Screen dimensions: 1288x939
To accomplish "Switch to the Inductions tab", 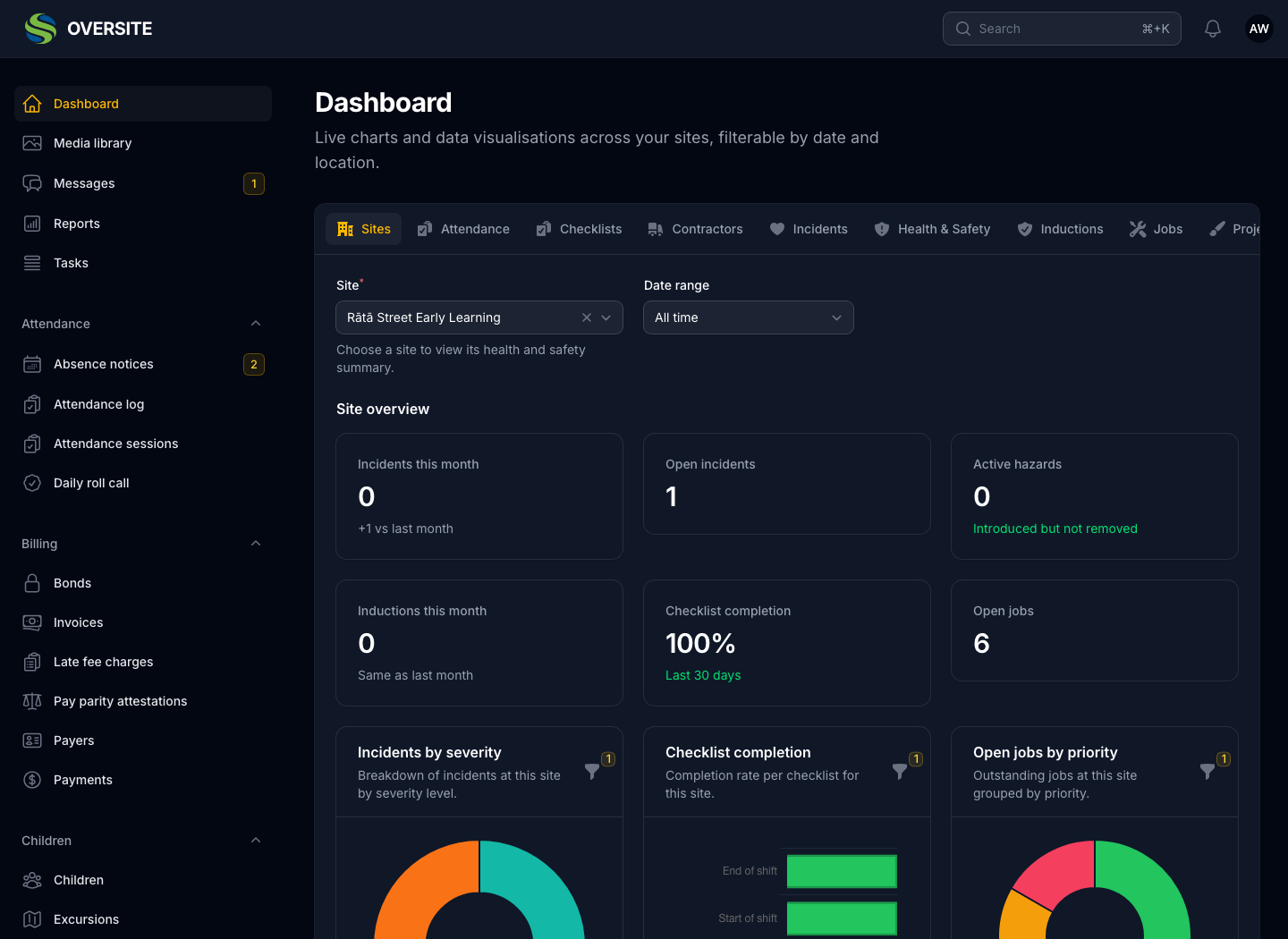I will [1060, 229].
